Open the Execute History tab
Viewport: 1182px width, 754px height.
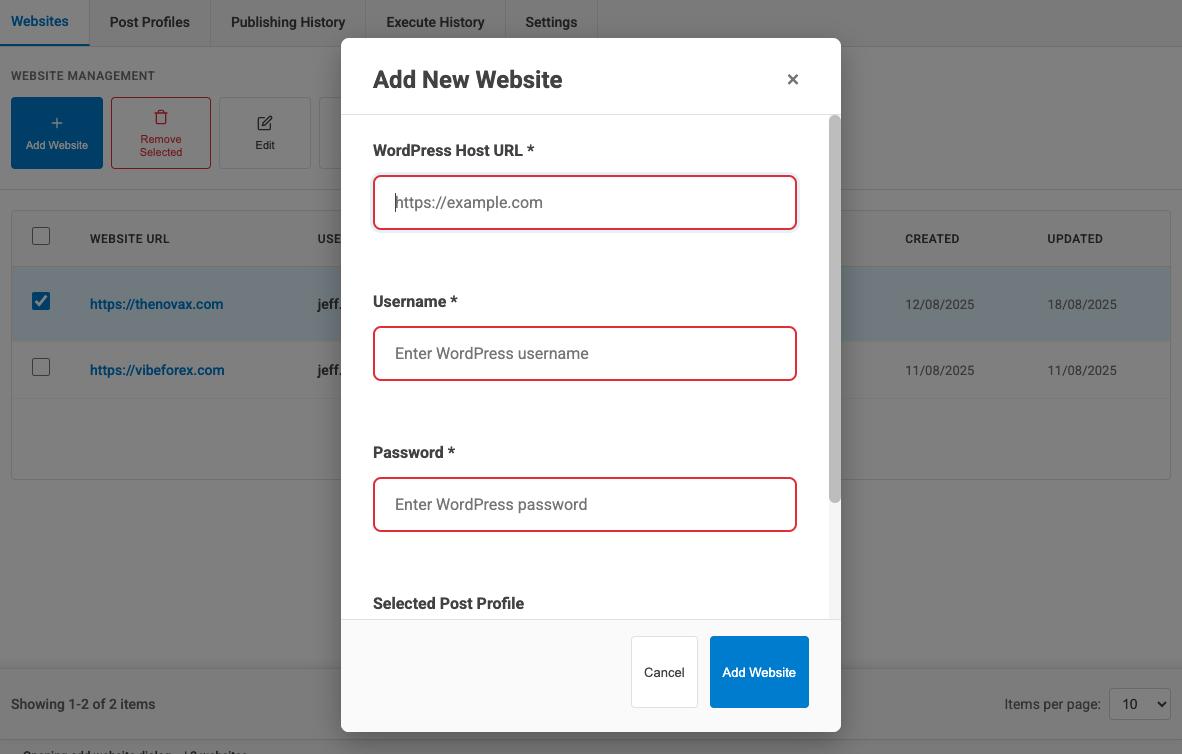(435, 23)
